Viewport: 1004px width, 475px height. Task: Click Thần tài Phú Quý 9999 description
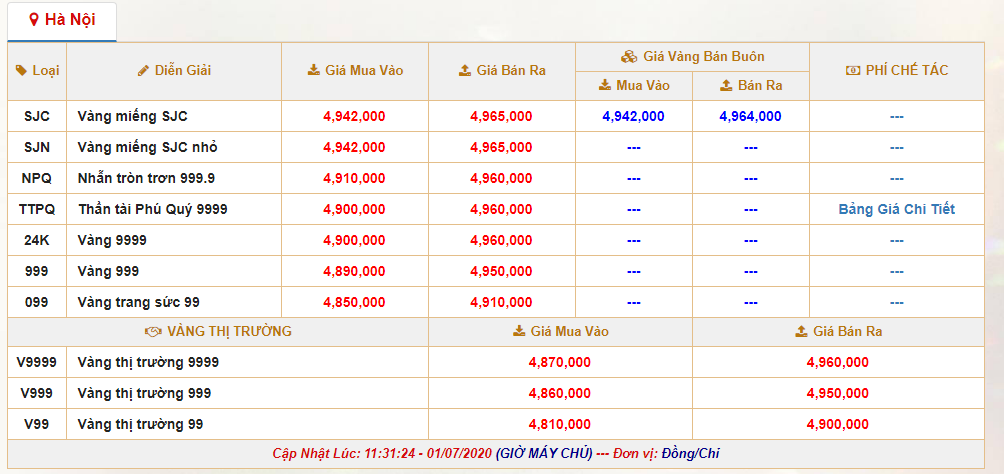click(153, 209)
